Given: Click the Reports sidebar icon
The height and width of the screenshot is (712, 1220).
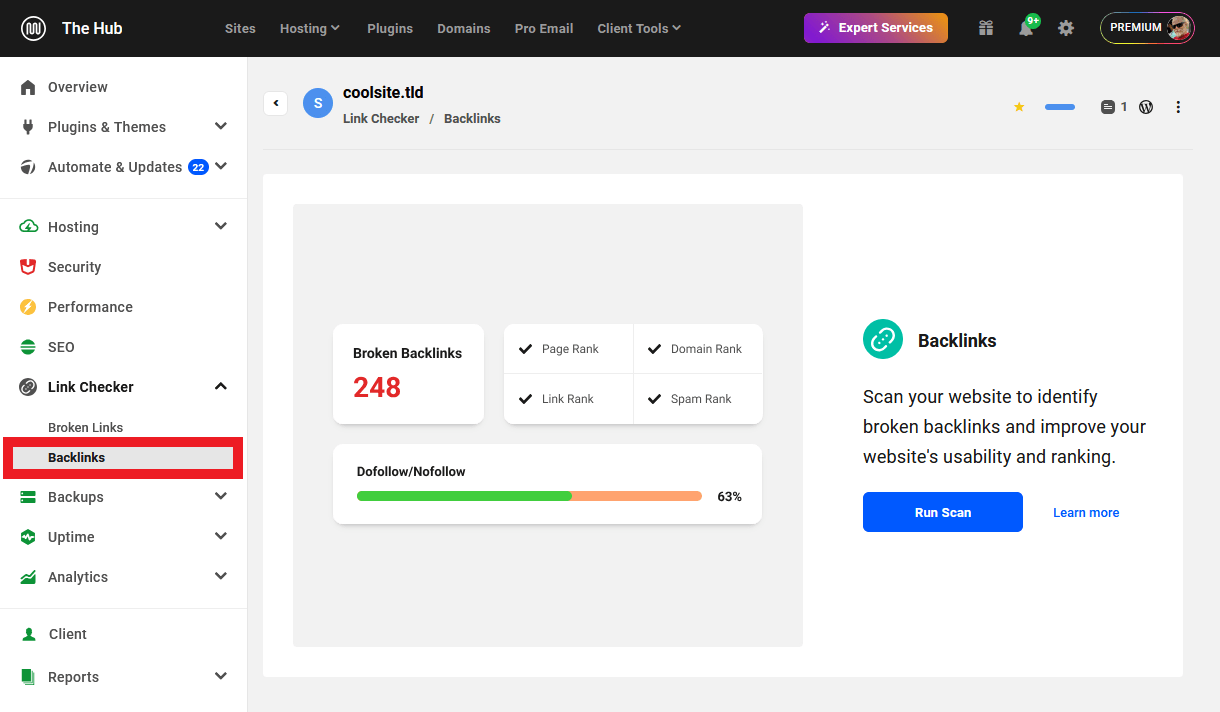Looking at the screenshot, I should point(28,677).
